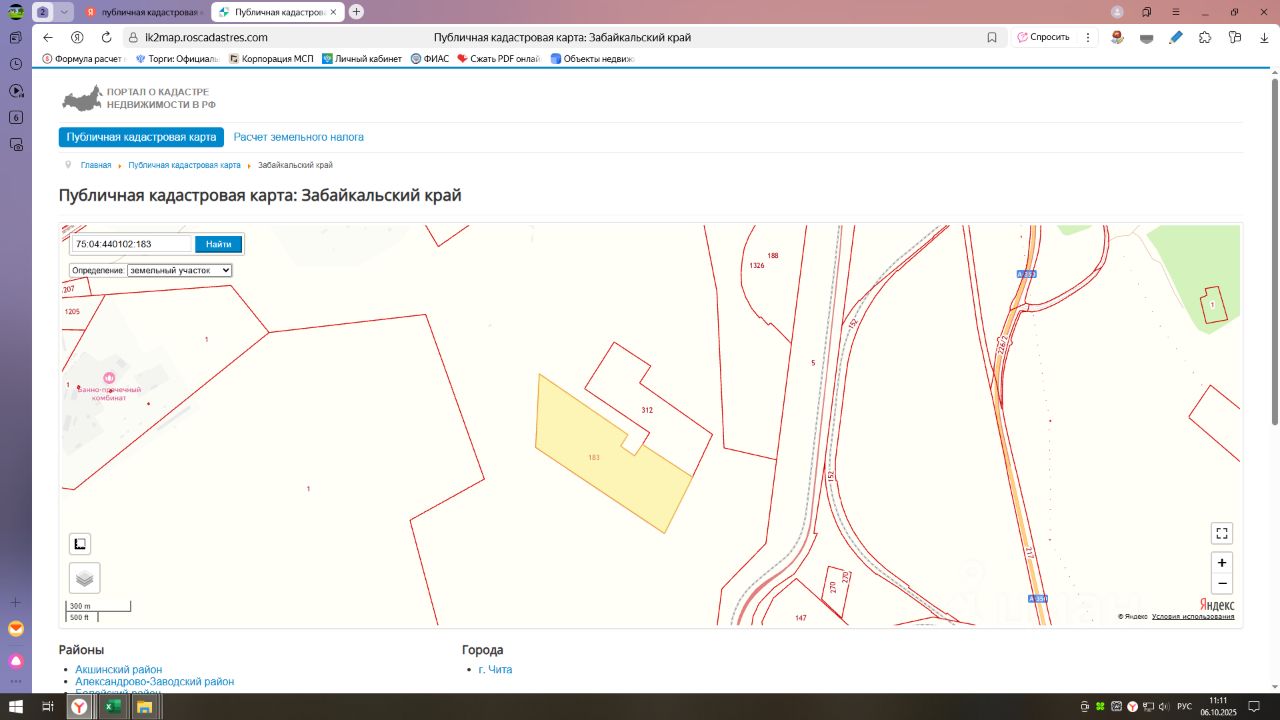1280x720 pixels.
Task: Open the Акшинский район link
Action: pyautogui.click(x=119, y=670)
